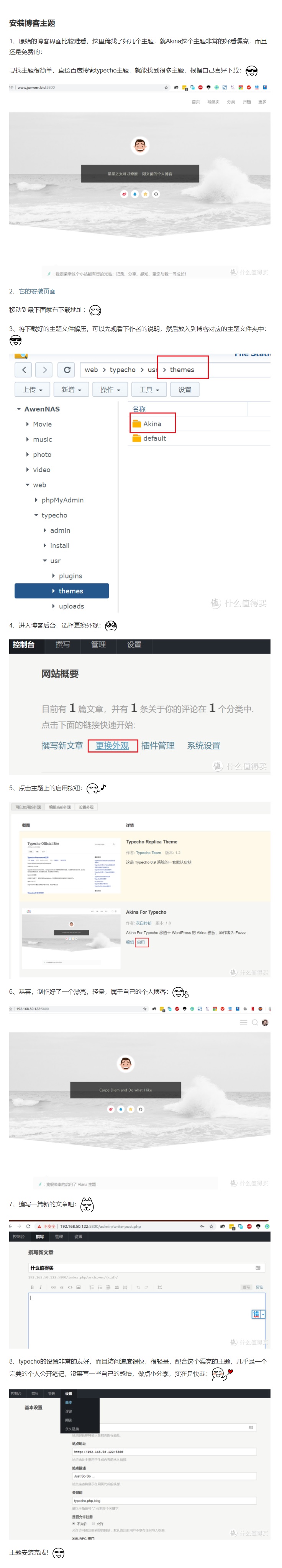Open the default folder in the file list
The width and height of the screenshot is (282, 1568).
(149, 439)
